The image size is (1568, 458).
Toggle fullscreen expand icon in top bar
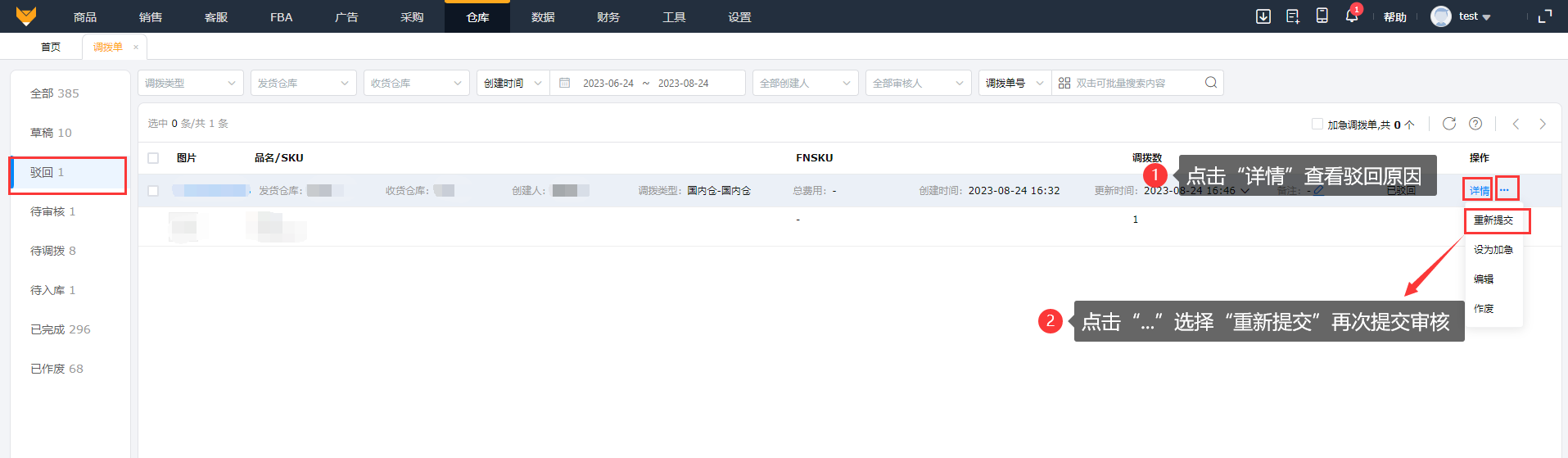(1545, 16)
